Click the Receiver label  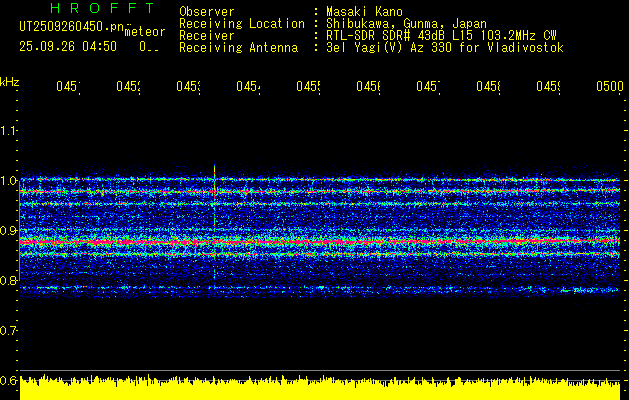207,36
